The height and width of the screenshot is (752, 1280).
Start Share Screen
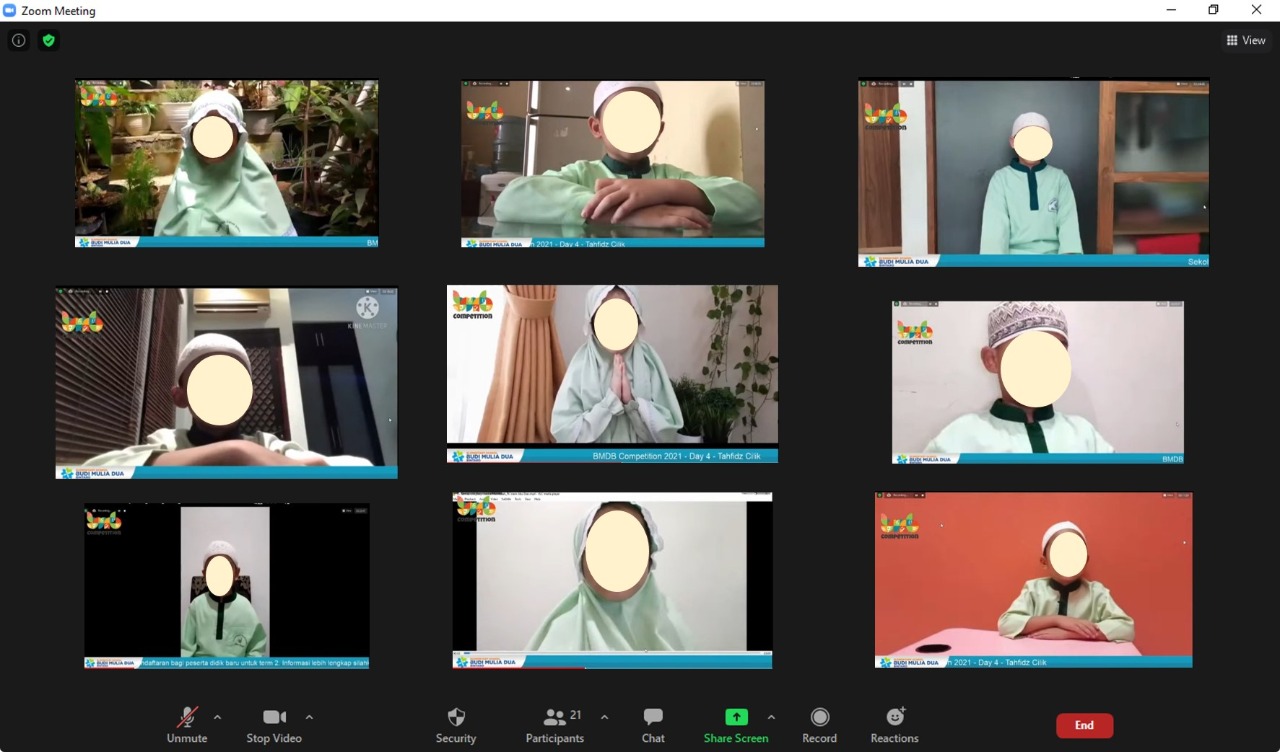[736, 726]
